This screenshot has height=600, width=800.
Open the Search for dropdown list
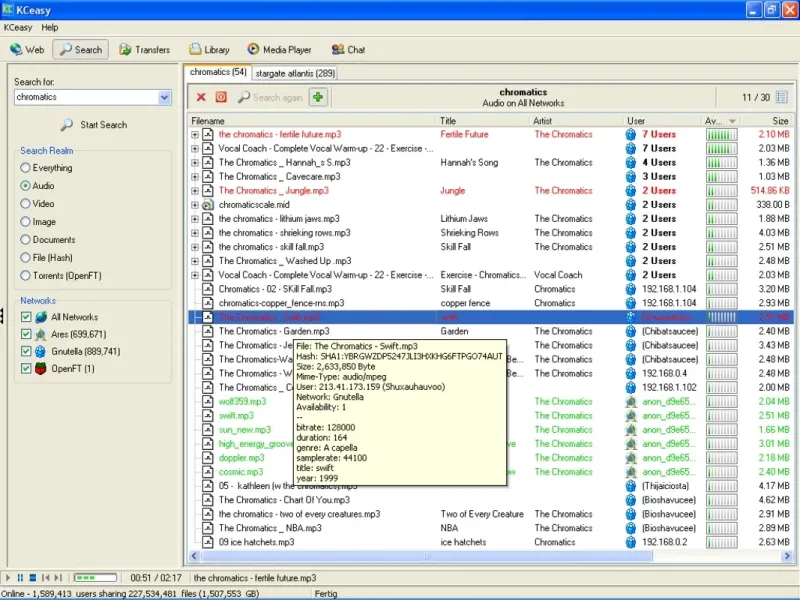pyautogui.click(x=165, y=98)
